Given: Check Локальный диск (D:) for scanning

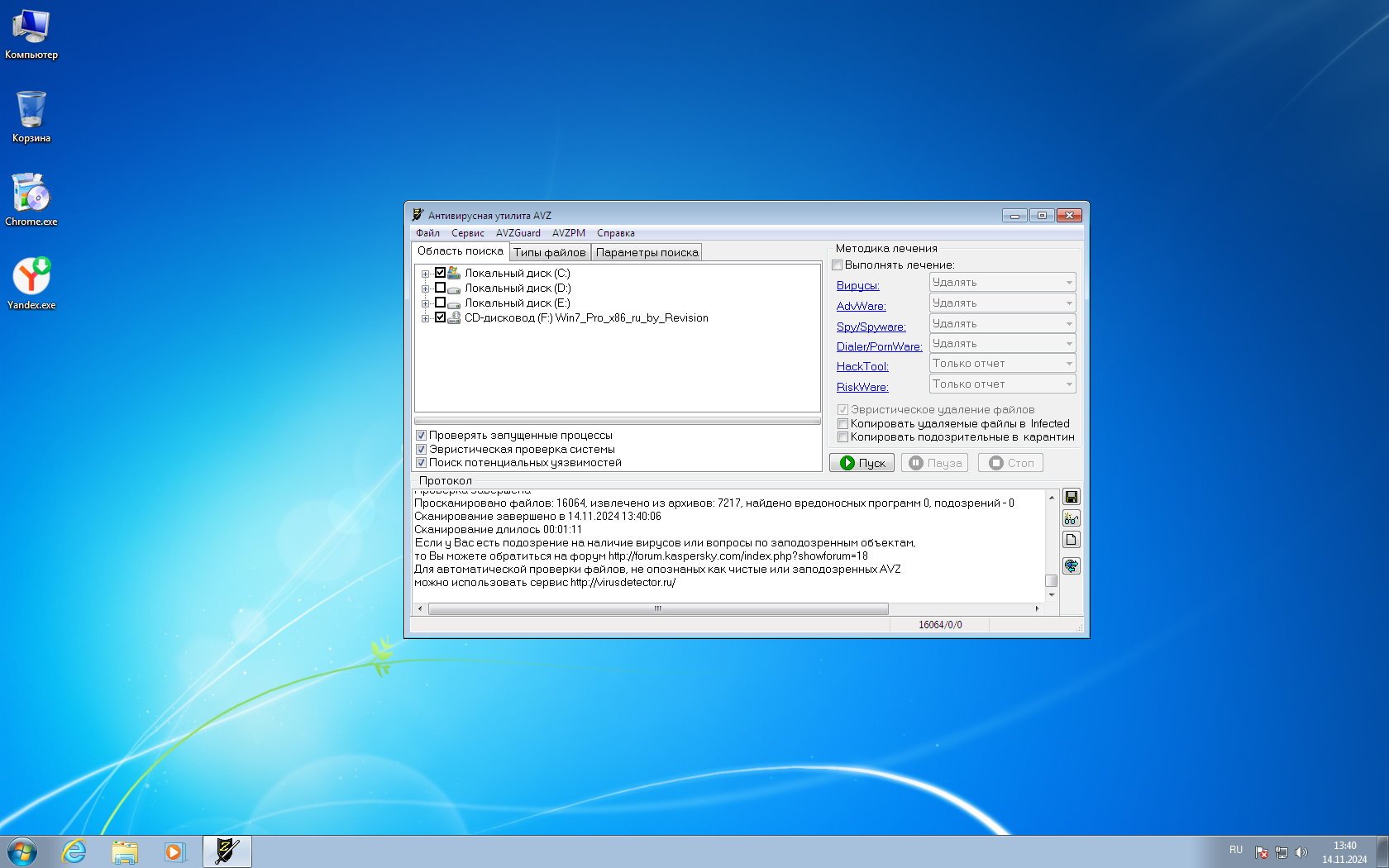Looking at the screenshot, I should pyautogui.click(x=440, y=288).
